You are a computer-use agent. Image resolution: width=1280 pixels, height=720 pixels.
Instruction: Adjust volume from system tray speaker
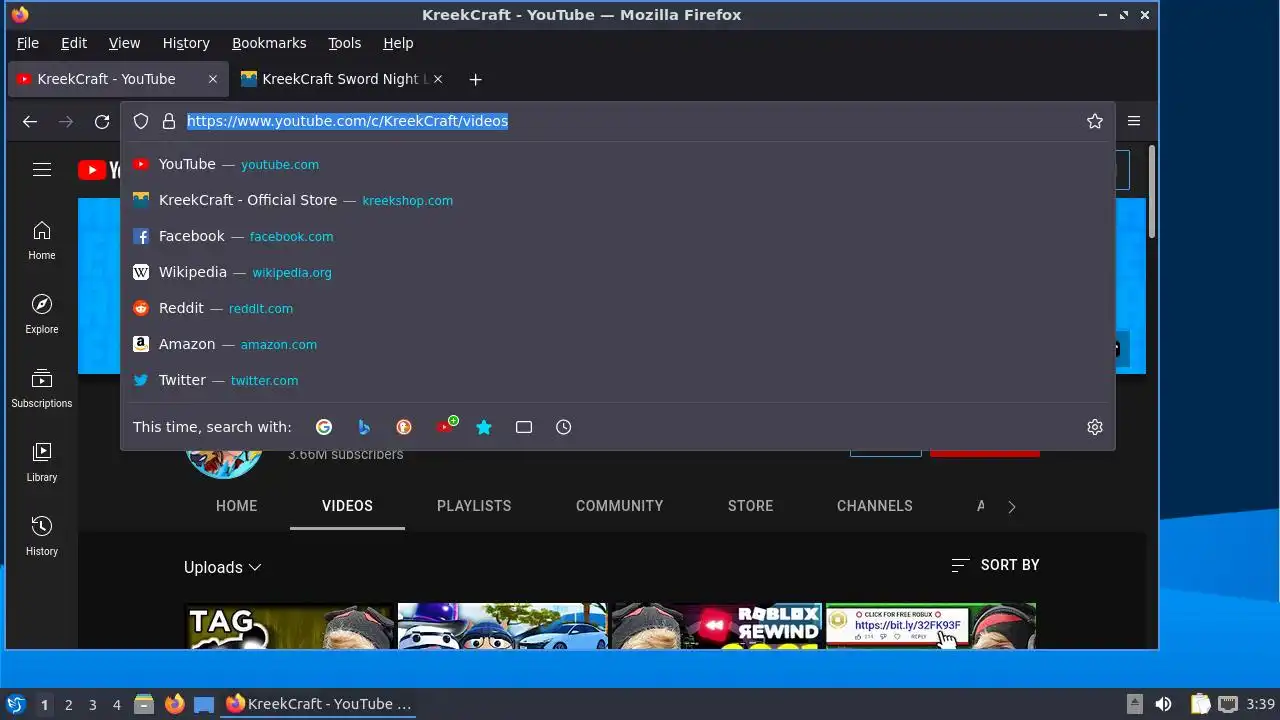click(x=1163, y=704)
